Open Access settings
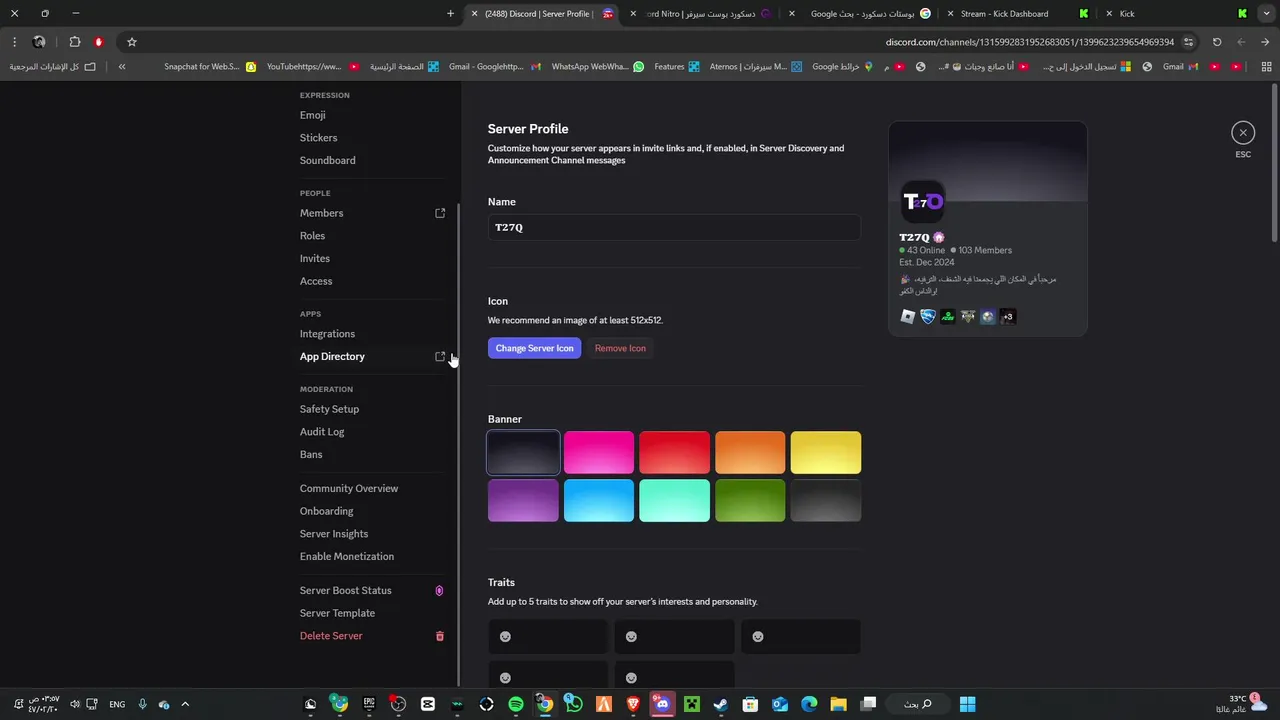The image size is (1280, 720). click(x=316, y=281)
